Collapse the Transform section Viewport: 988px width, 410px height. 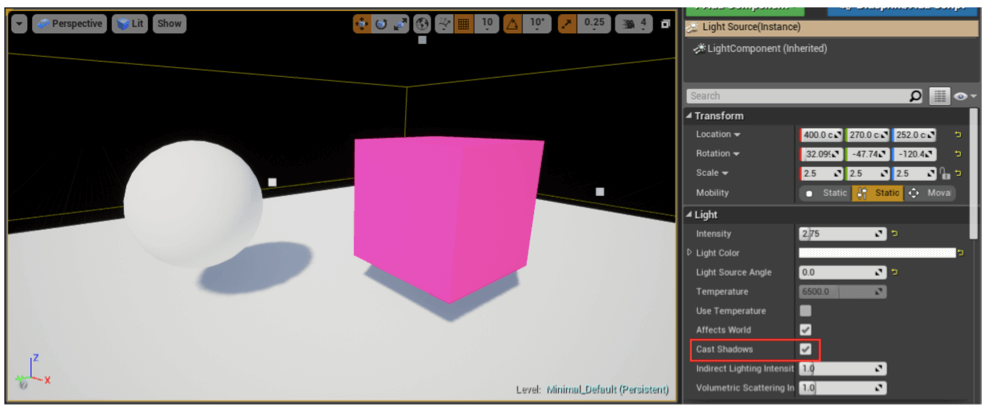tap(689, 116)
